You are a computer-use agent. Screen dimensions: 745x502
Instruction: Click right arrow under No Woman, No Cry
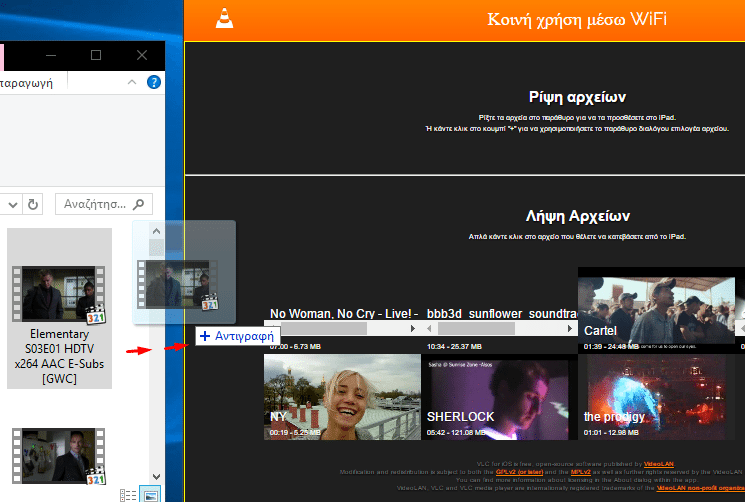[413, 328]
